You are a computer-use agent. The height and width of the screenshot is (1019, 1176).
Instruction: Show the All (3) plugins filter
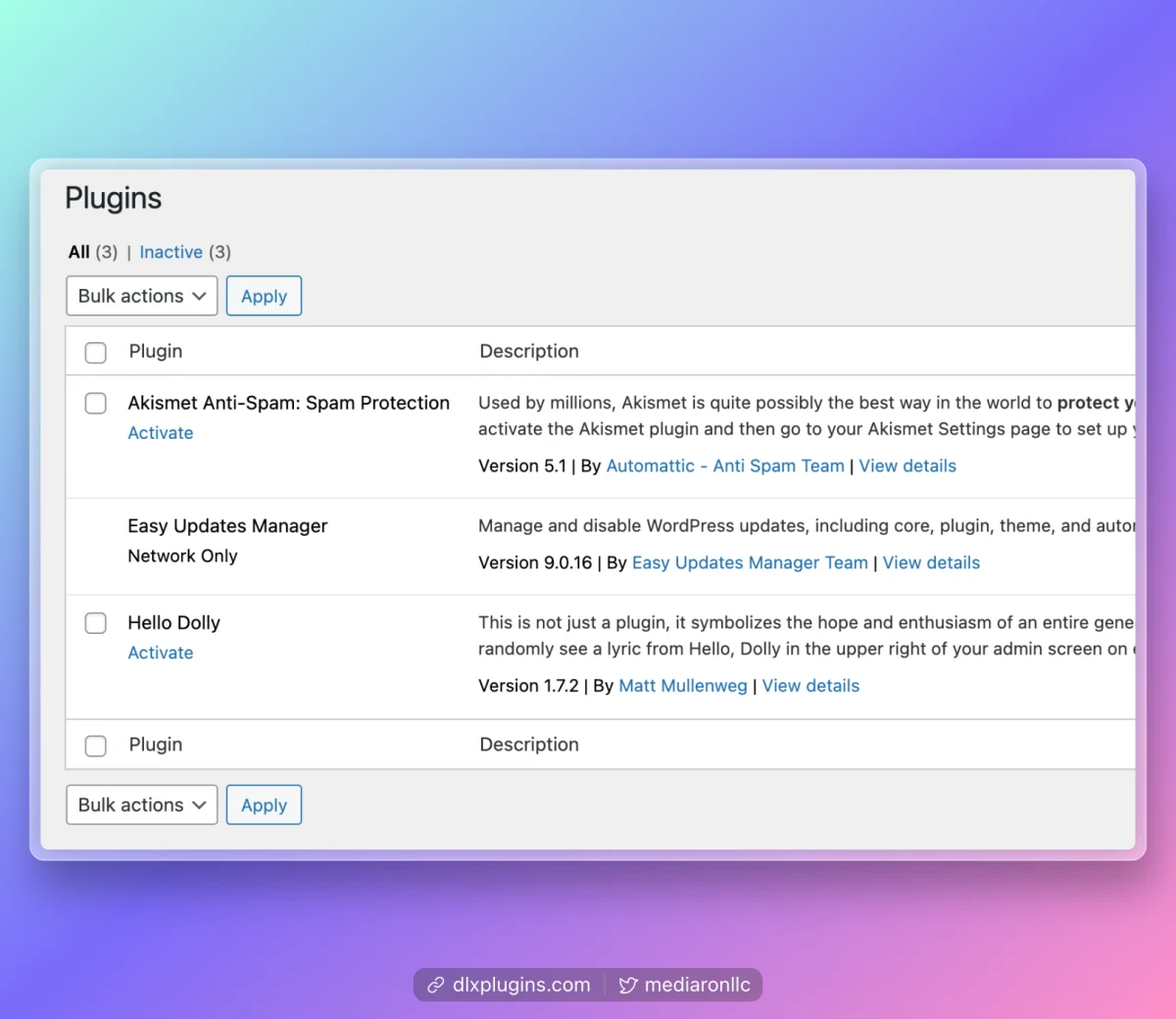pos(93,252)
